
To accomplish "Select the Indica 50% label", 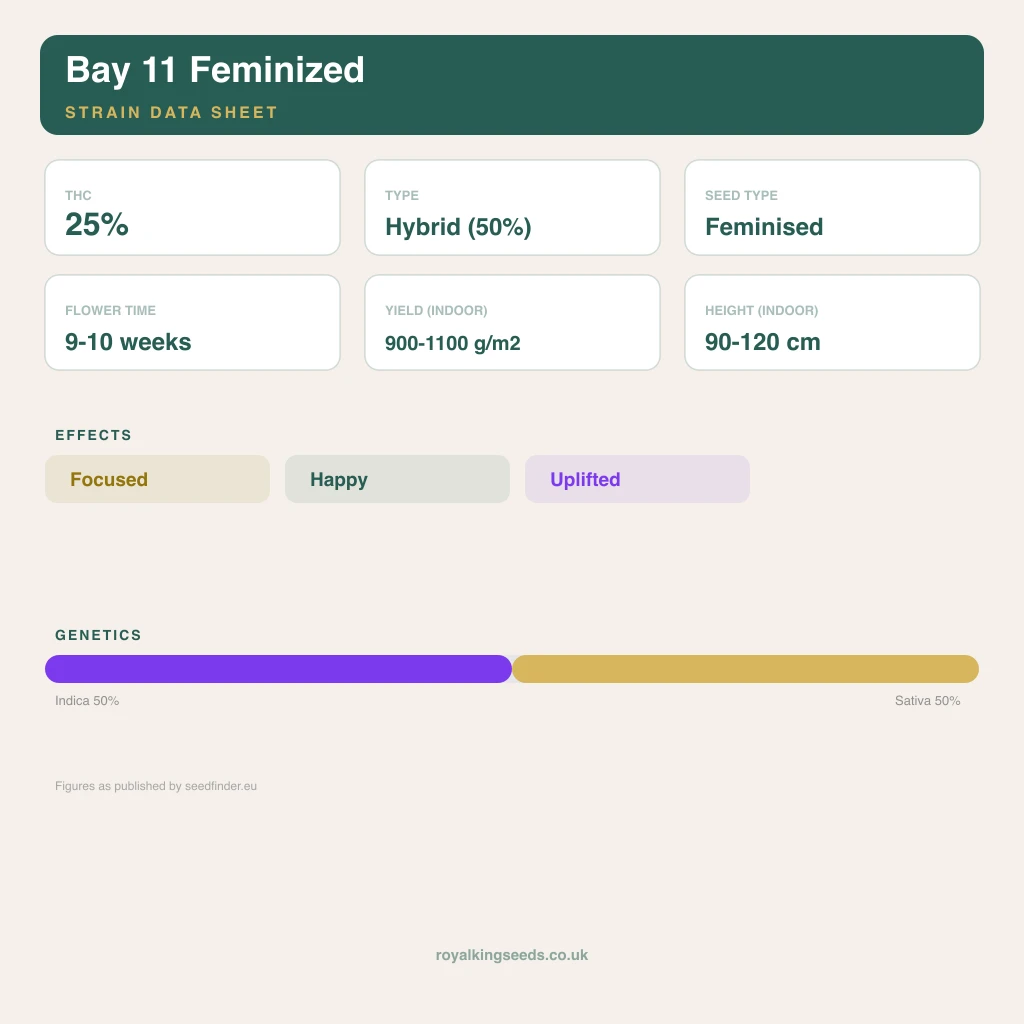I will coord(87,701).
